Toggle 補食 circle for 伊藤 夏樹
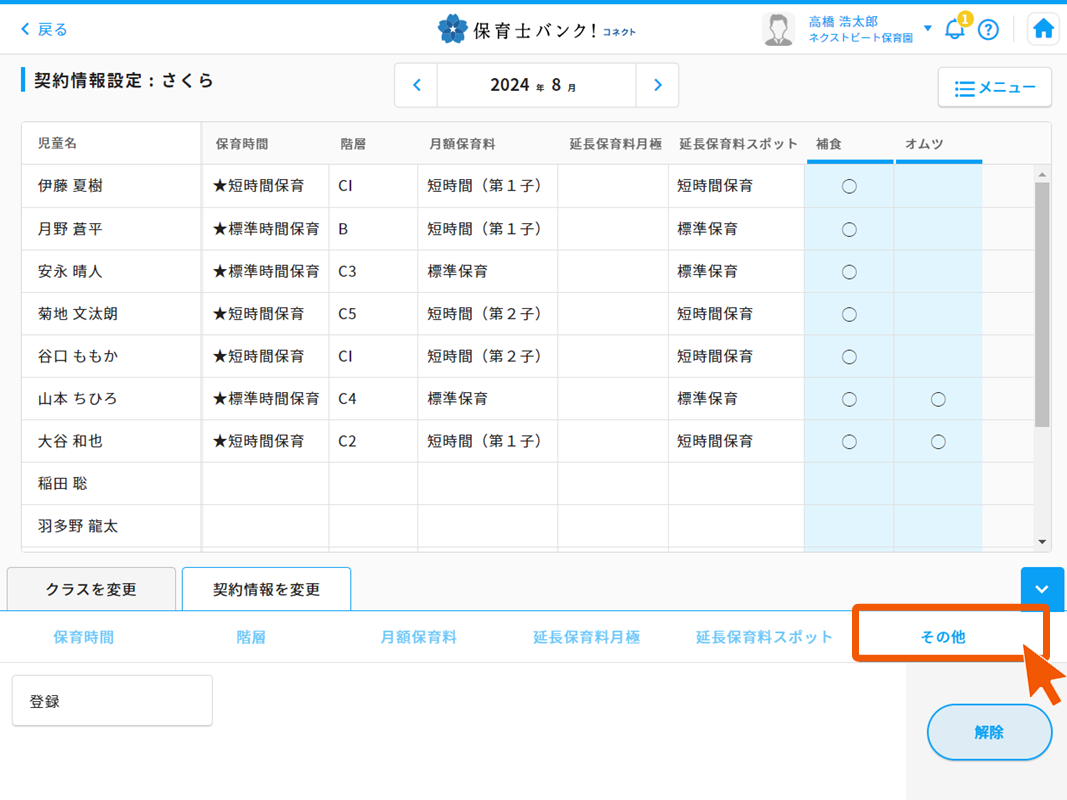This screenshot has width=1067, height=800. (849, 186)
